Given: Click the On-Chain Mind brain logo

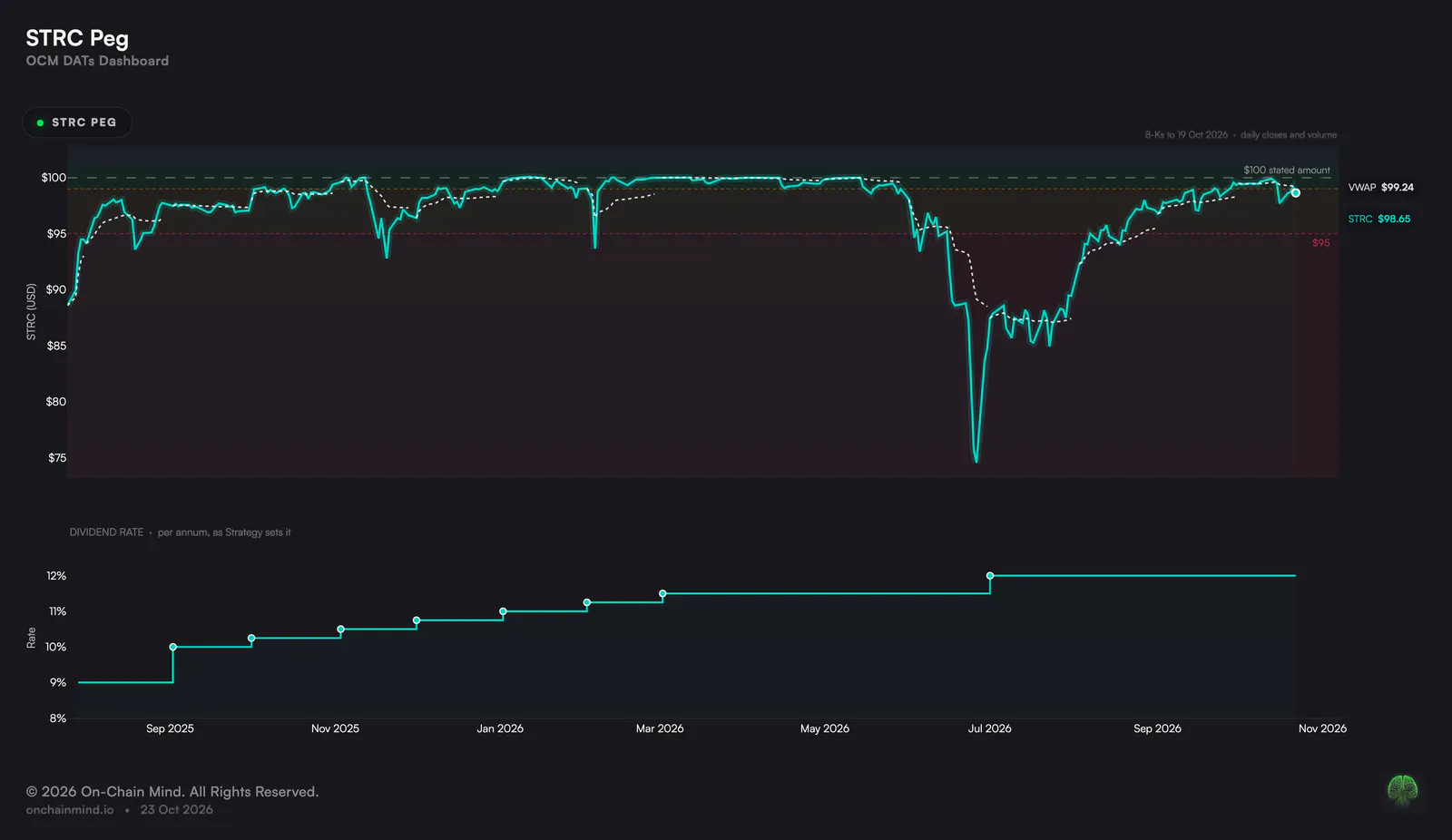Looking at the screenshot, I should pyautogui.click(x=1403, y=789).
